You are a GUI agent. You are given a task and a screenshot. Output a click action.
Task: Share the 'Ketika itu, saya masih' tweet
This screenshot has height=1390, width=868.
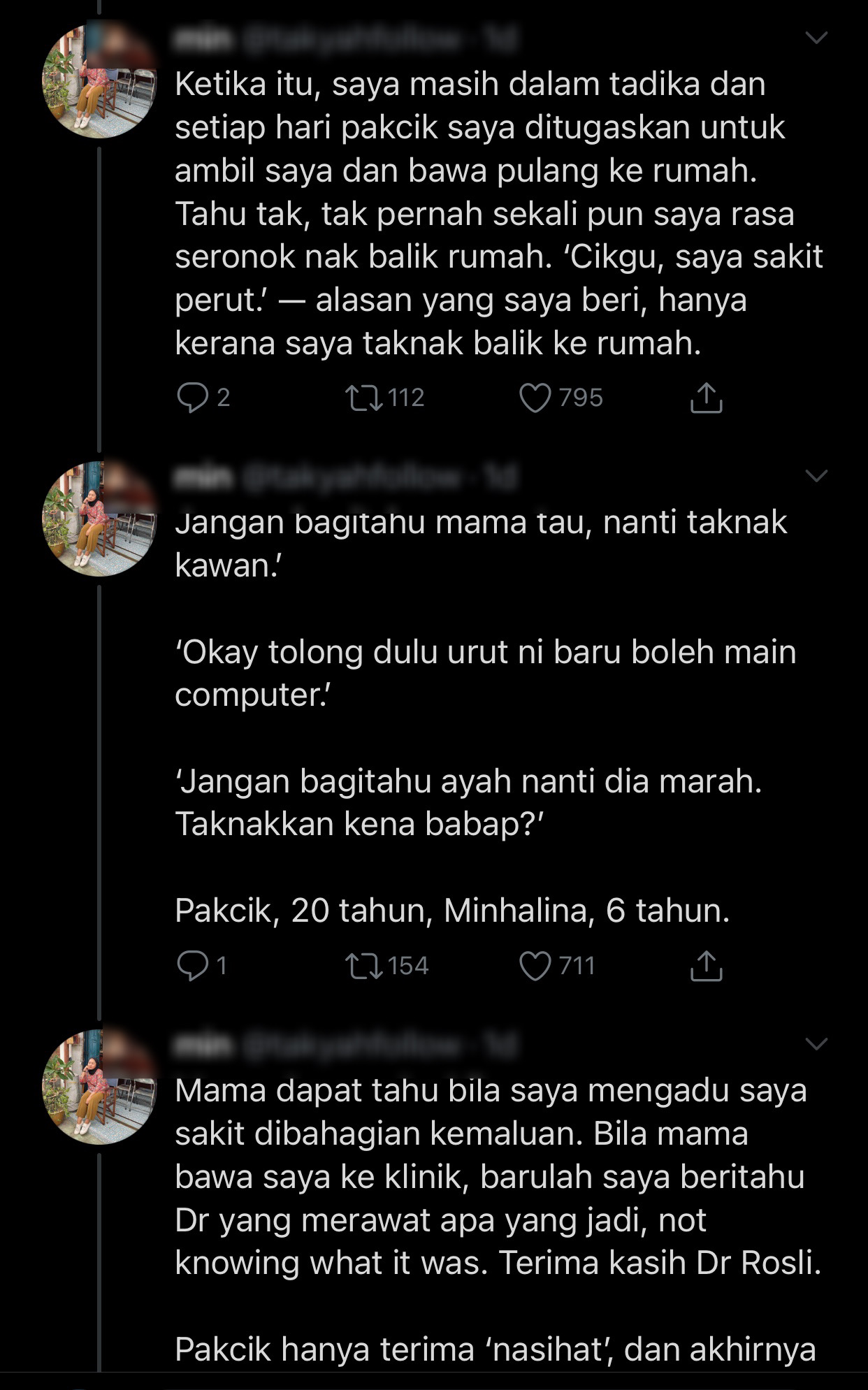click(x=706, y=398)
